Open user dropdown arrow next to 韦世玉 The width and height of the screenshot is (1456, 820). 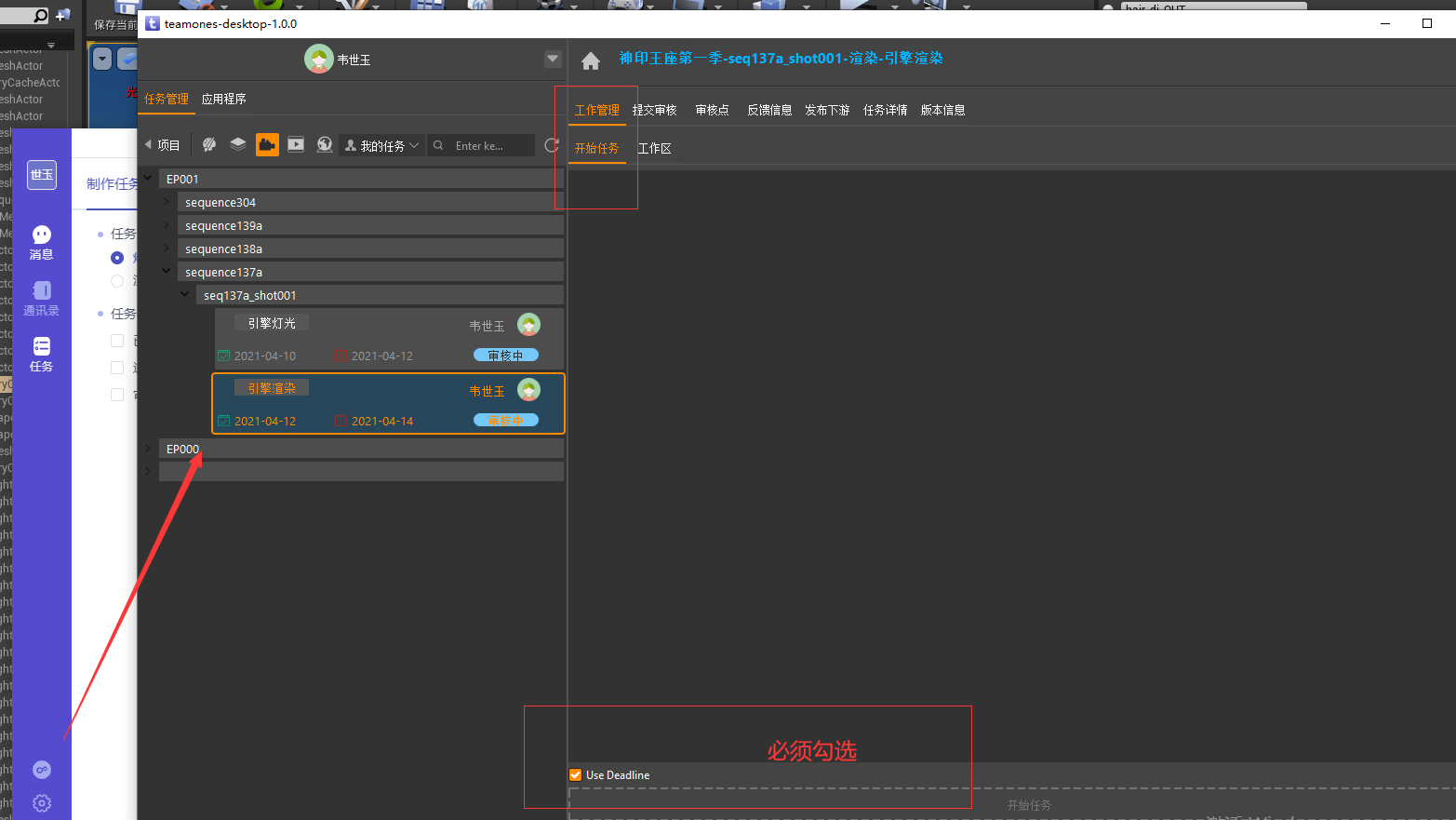(553, 60)
